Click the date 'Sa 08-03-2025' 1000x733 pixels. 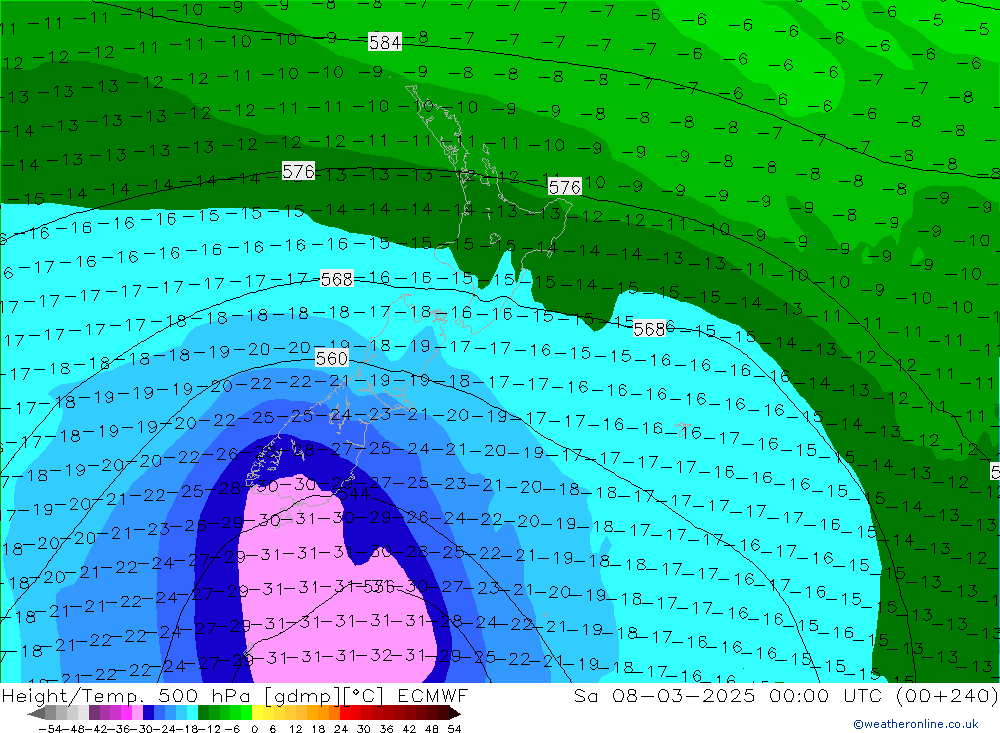click(x=665, y=695)
